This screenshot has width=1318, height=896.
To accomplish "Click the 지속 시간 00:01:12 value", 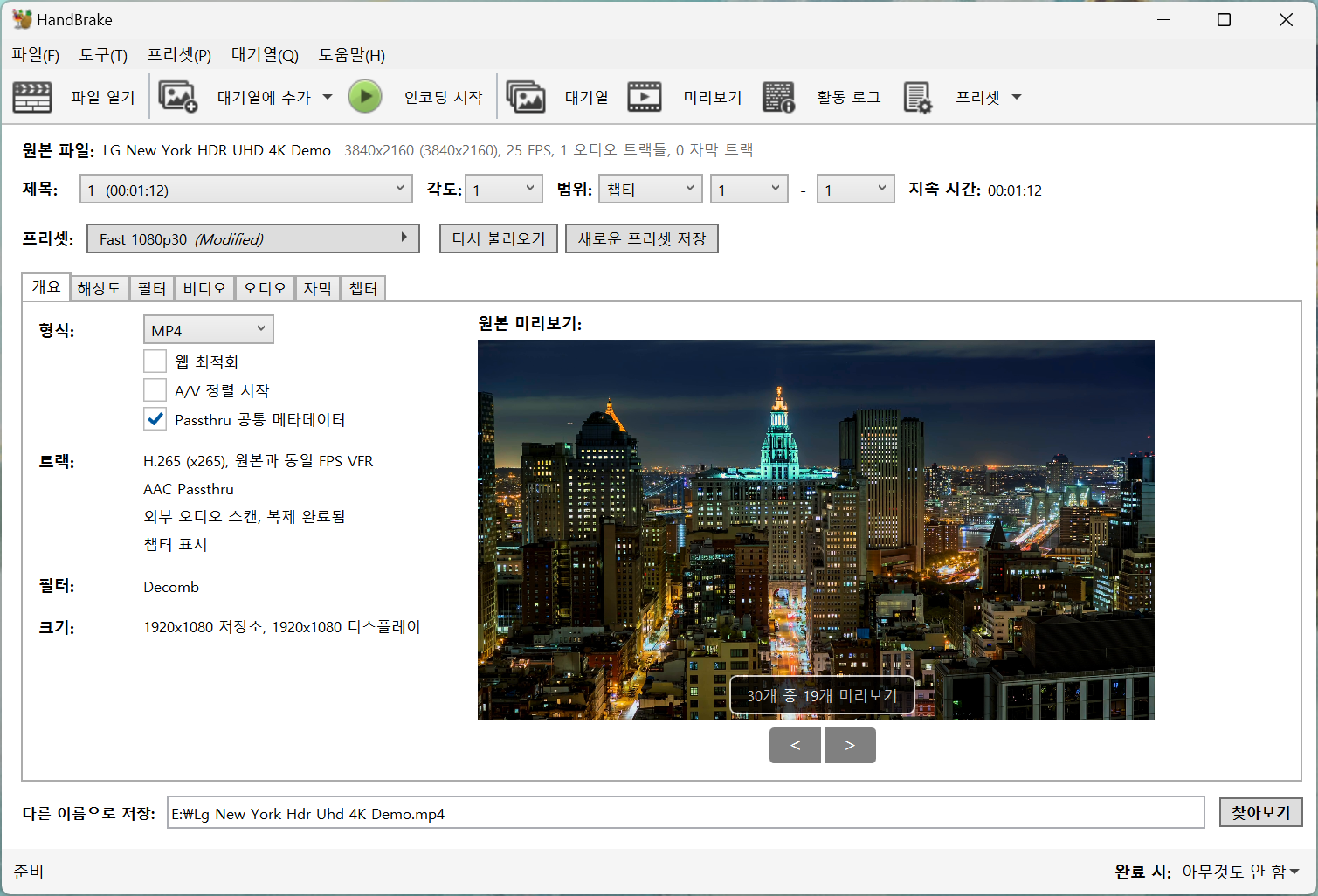I will pyautogui.click(x=1014, y=190).
